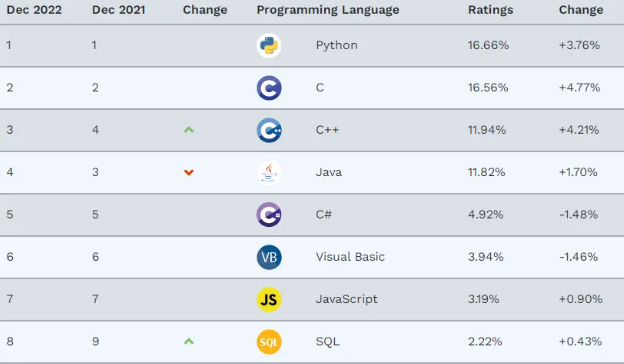
Task: Click the Programming Language column header
Action: point(328,10)
